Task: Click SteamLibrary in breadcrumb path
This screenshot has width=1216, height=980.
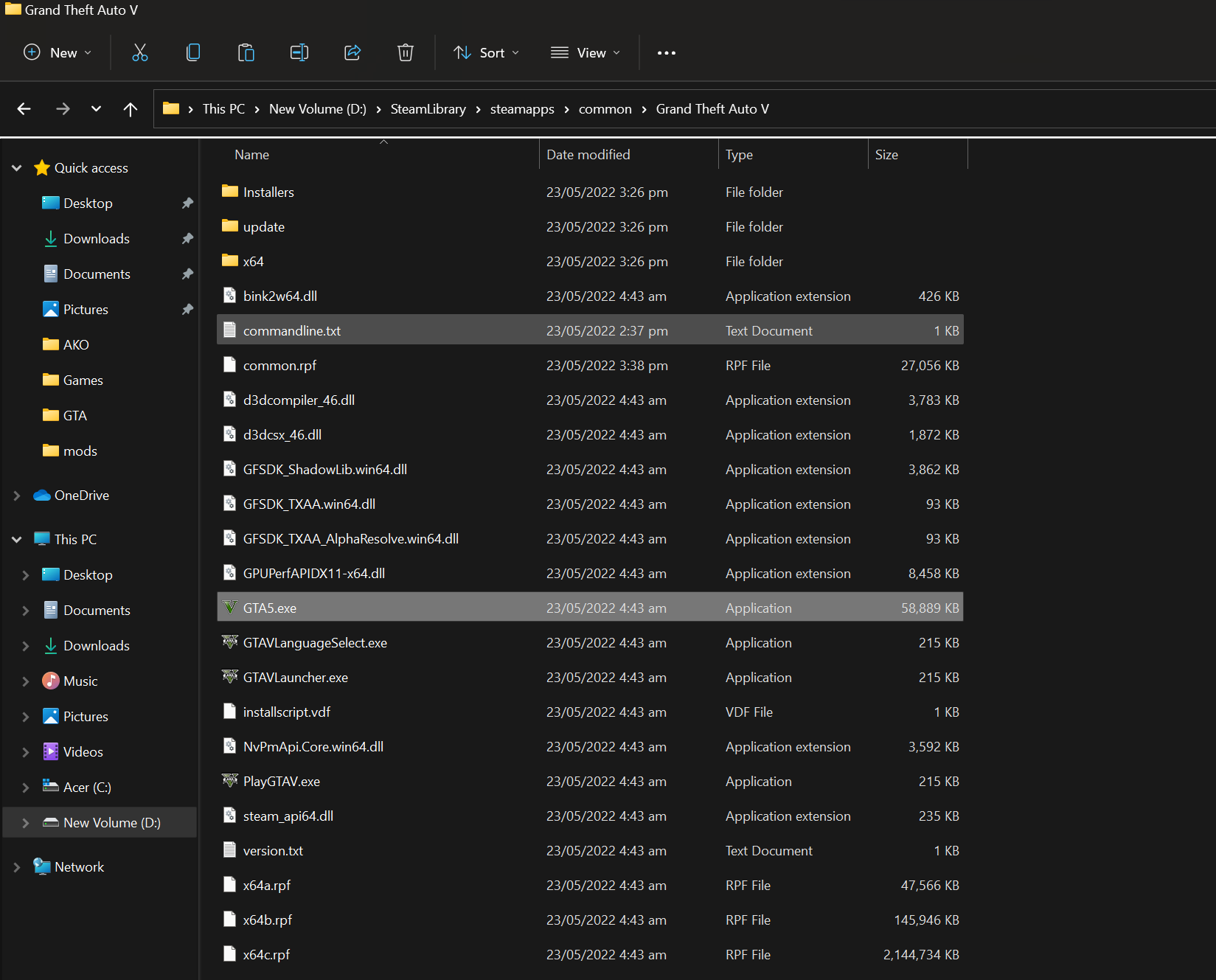Action: [428, 109]
